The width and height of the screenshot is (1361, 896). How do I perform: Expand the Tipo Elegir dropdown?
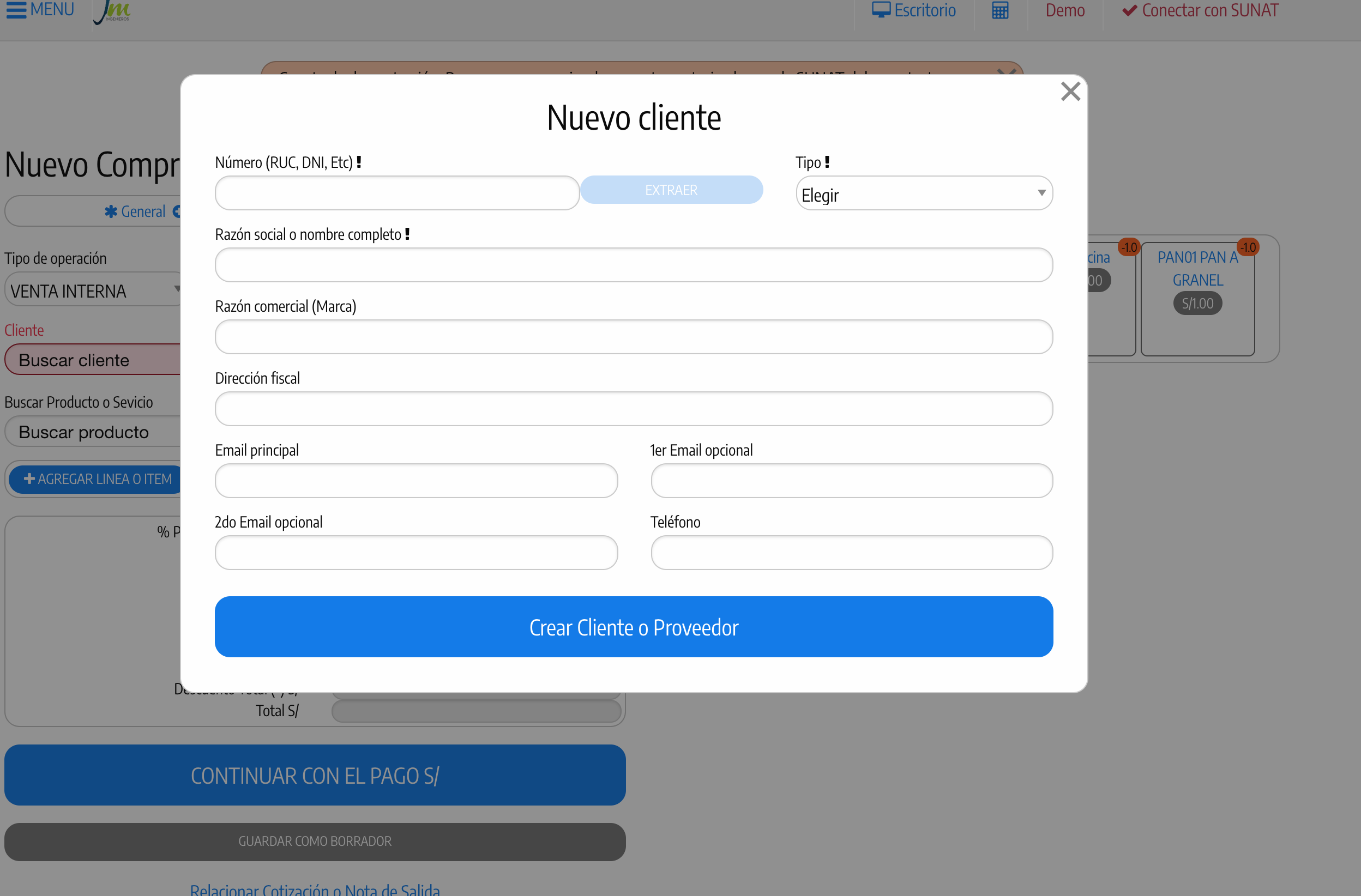924,193
